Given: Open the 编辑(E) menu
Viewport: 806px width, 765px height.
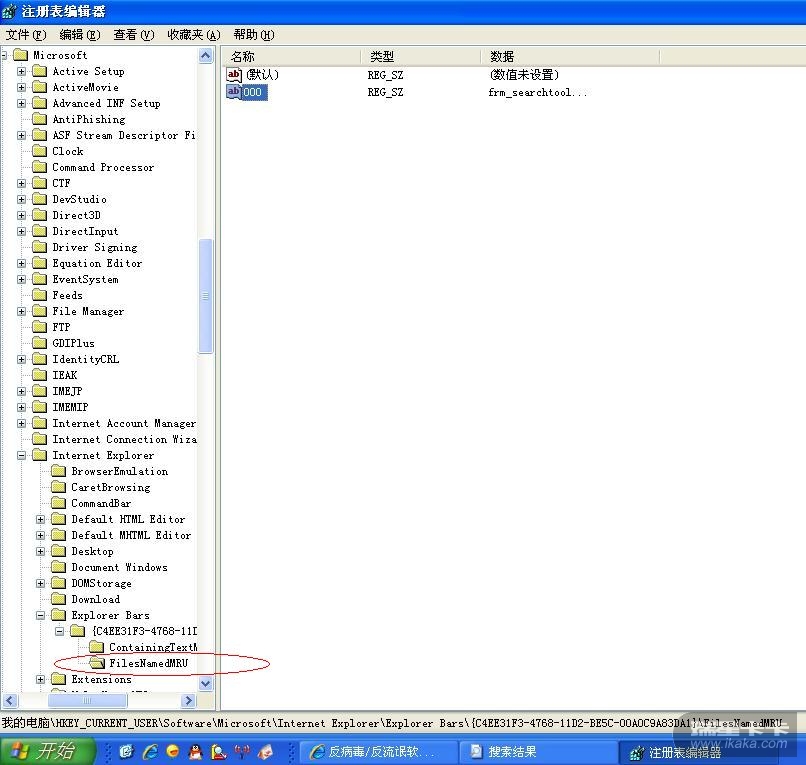Looking at the screenshot, I should click(80, 35).
